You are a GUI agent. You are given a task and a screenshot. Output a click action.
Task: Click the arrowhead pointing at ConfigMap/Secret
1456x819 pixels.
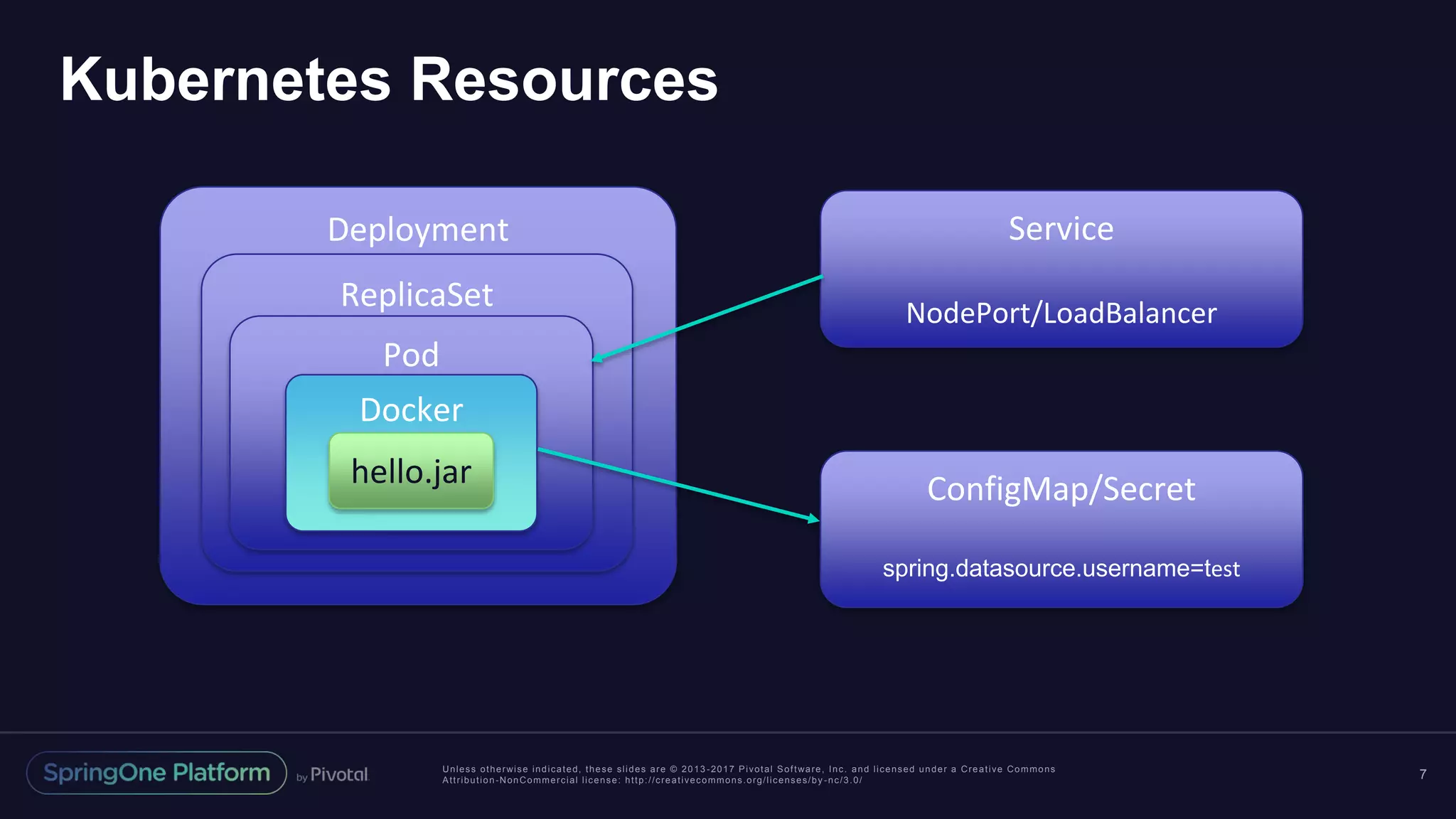coord(813,519)
